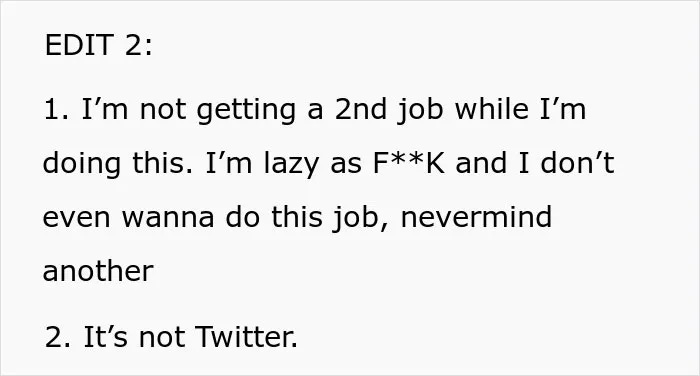Click the word 'lazy'
Image resolution: width=700 pixels, height=376 pixels.
coord(291,163)
